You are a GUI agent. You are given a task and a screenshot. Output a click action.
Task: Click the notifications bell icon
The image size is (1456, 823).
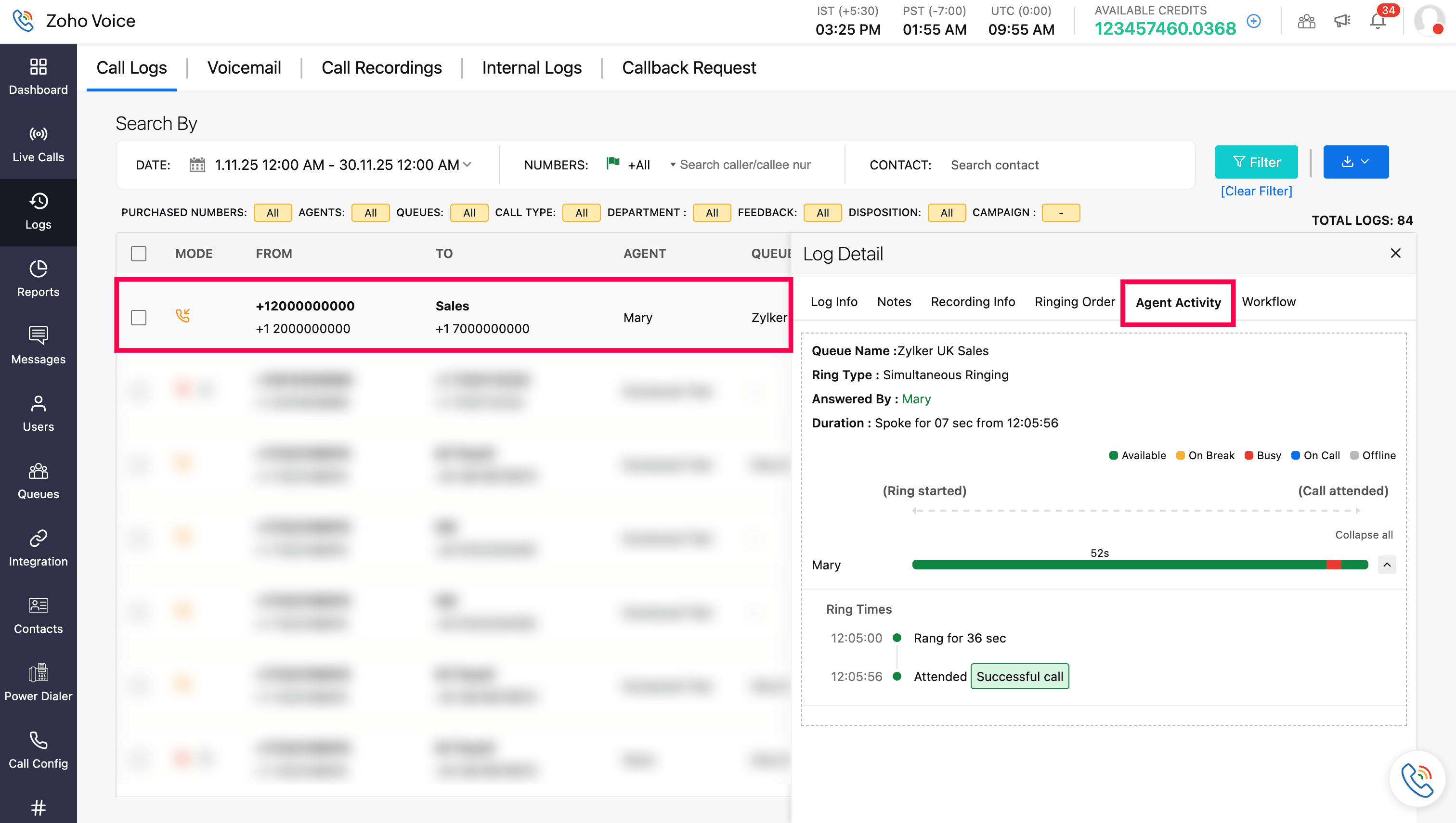(1378, 22)
